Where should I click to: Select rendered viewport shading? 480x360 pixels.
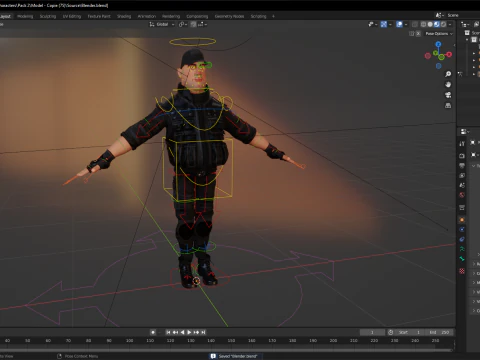(x=443, y=24)
